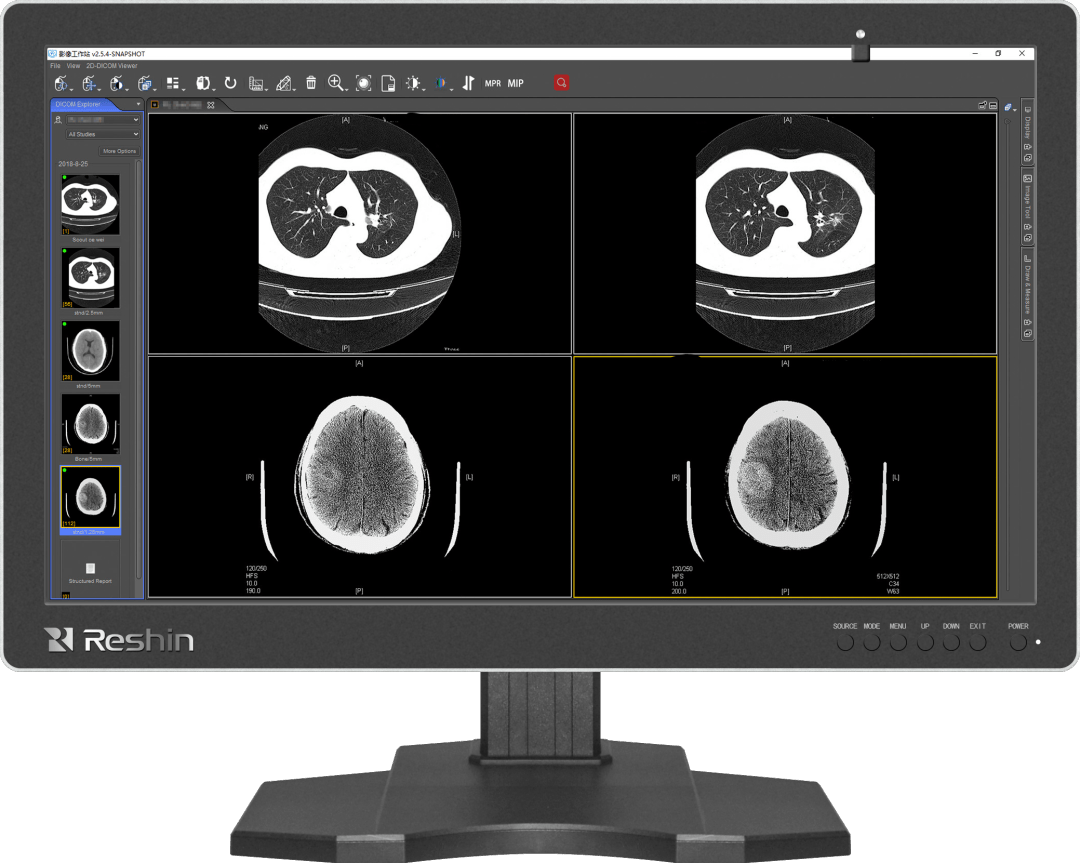Click the More Options button

coord(119,151)
